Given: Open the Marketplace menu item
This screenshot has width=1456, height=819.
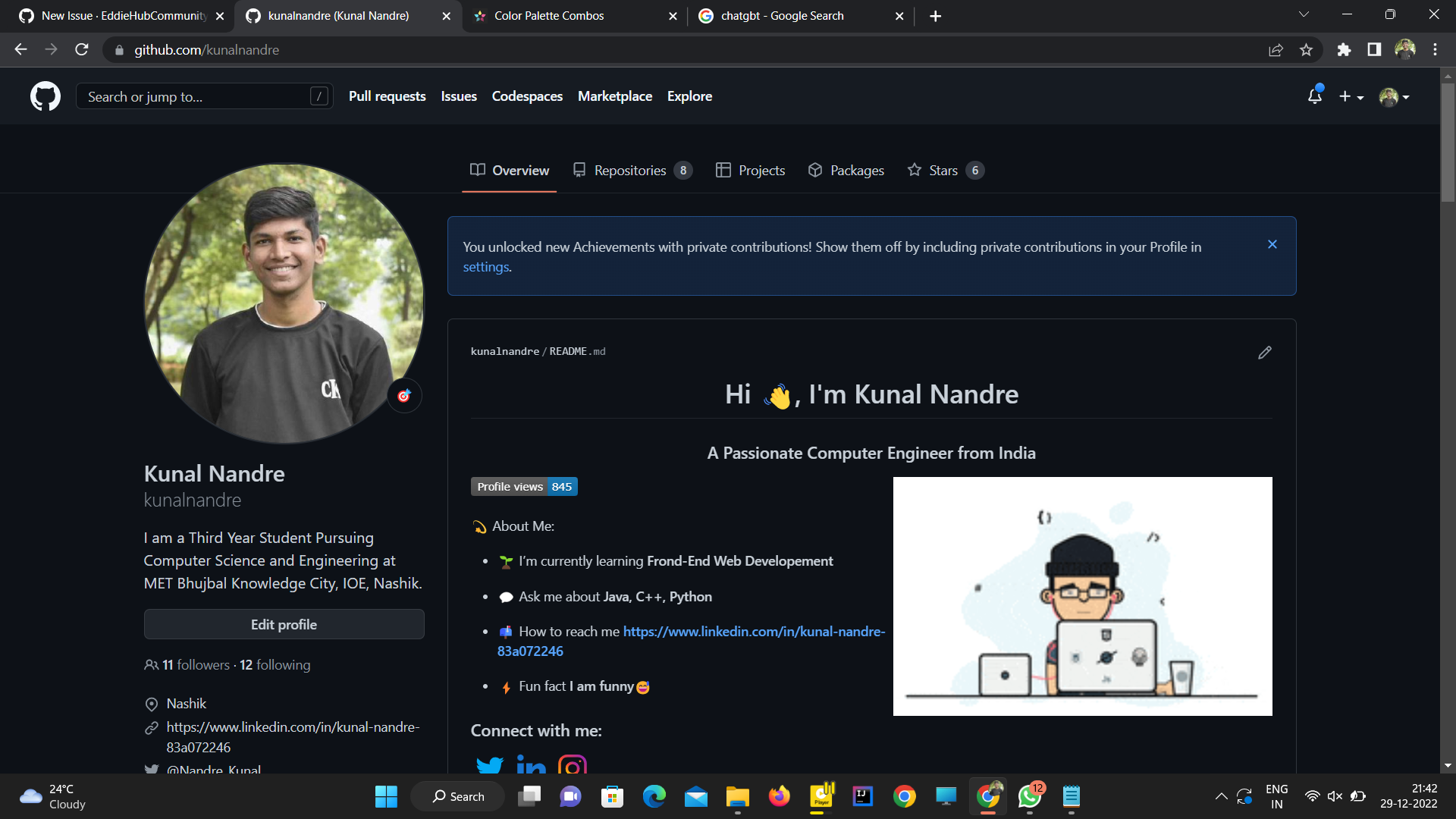Looking at the screenshot, I should (615, 96).
